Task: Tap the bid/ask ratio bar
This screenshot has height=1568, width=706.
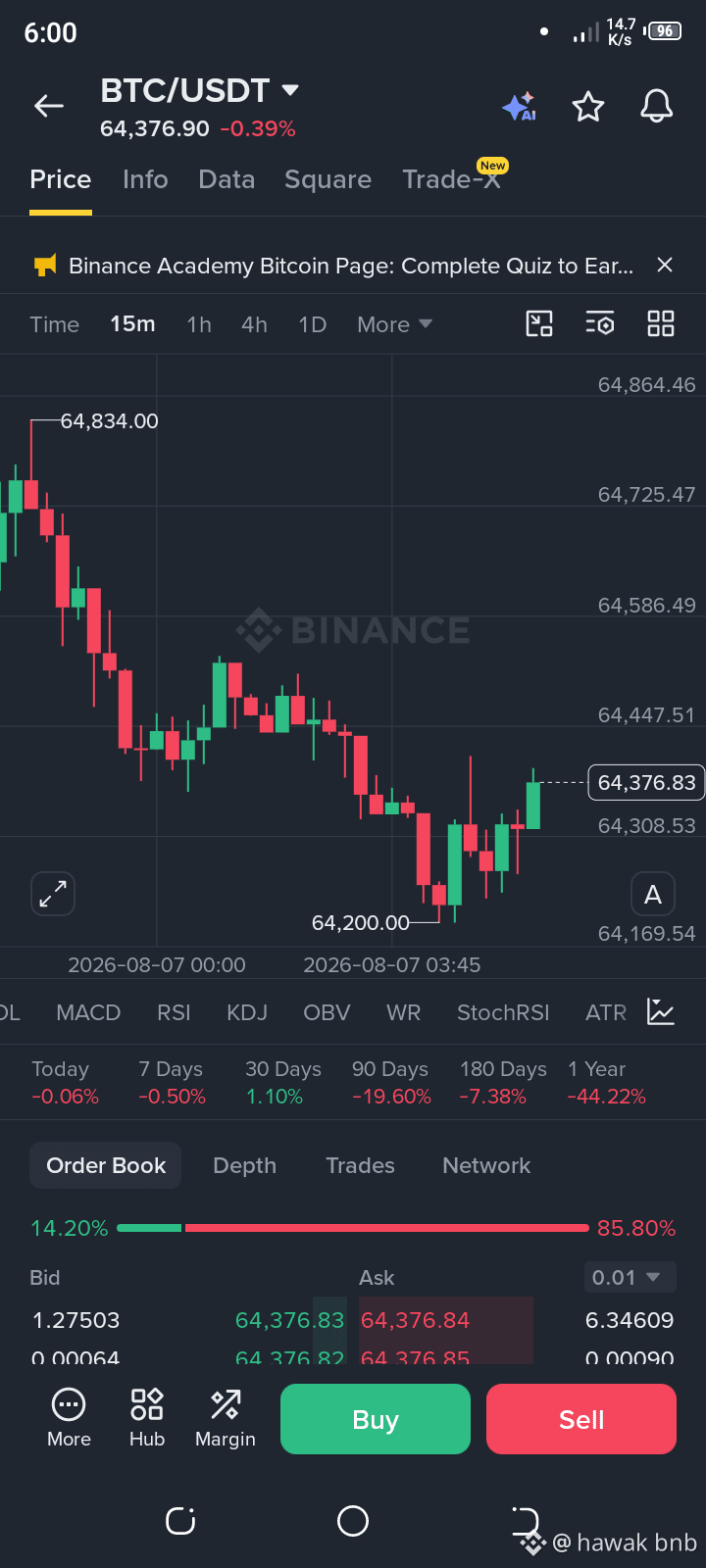Action: click(353, 1228)
